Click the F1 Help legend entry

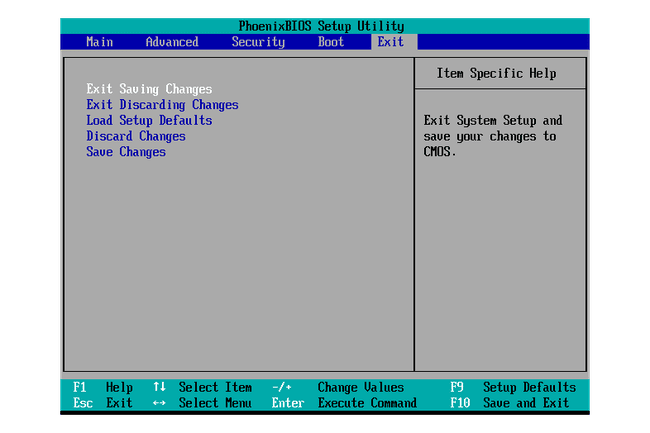[103, 387]
